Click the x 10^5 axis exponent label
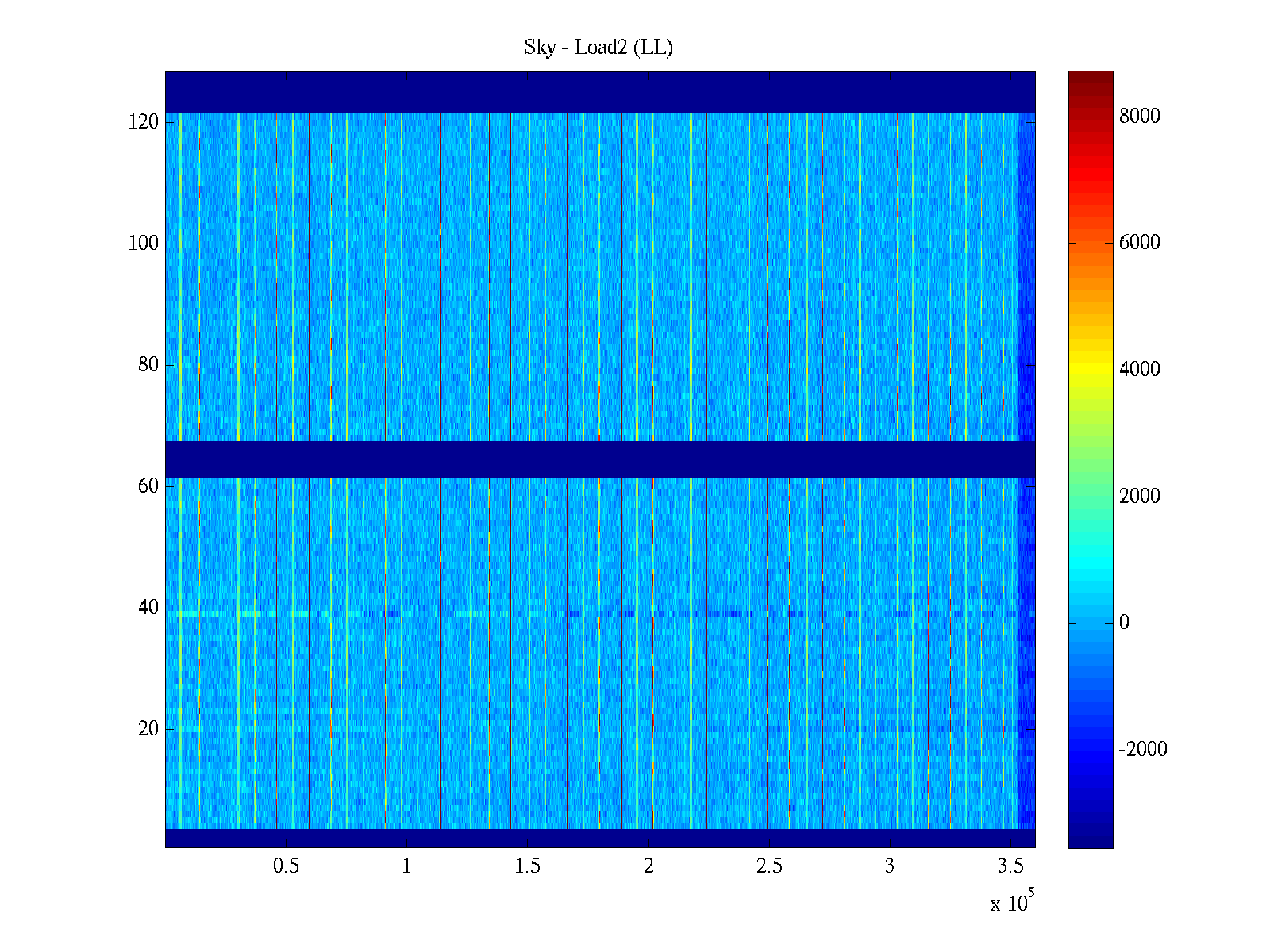 1011,903
